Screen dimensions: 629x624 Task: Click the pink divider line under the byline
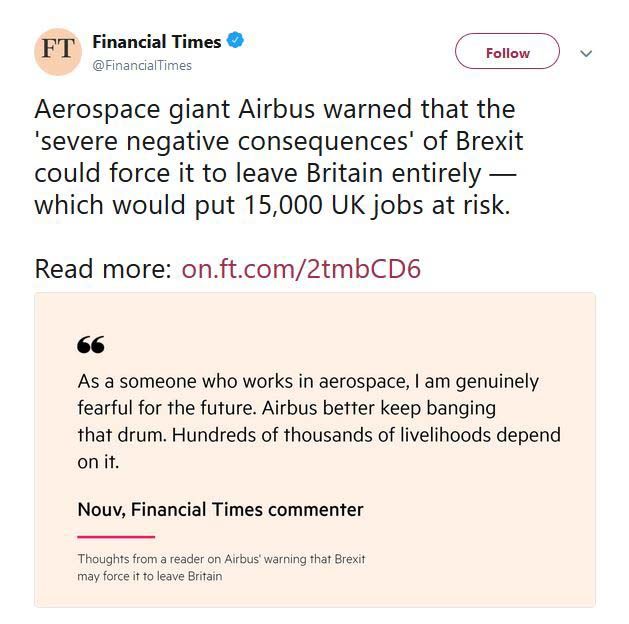tap(115, 537)
